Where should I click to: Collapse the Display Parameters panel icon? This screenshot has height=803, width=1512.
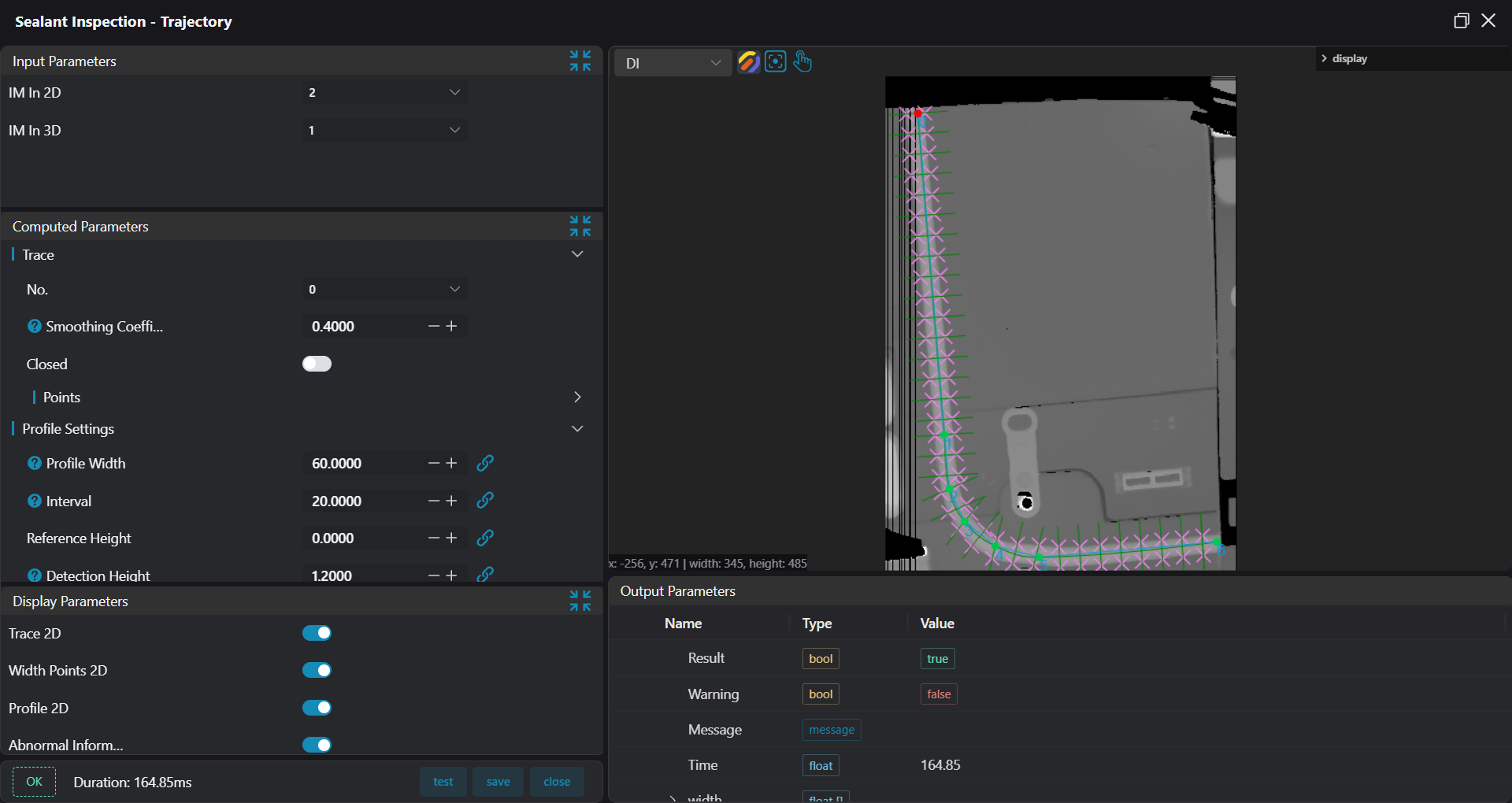point(580,601)
